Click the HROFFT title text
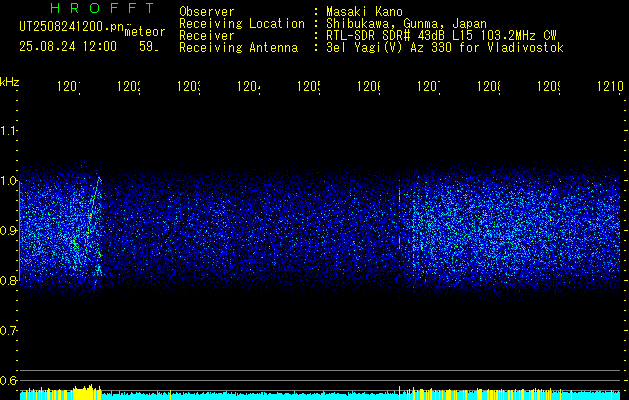 102,8
